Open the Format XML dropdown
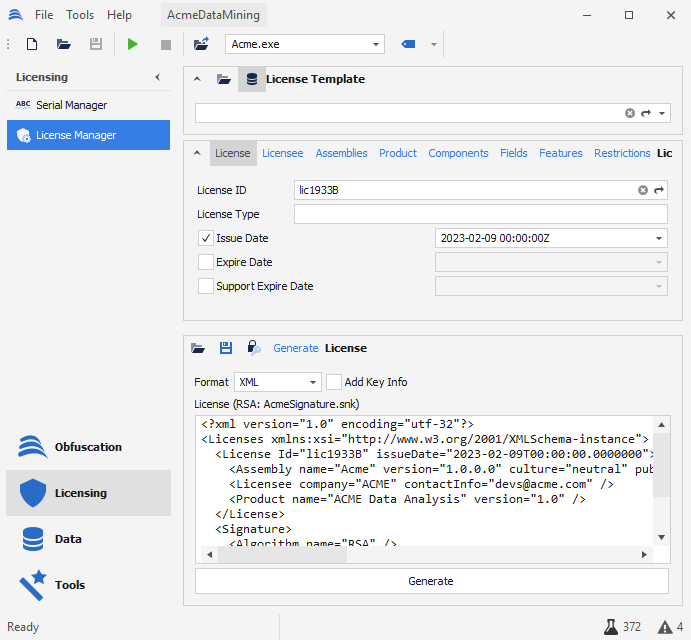The width and height of the screenshot is (691, 640). coord(278,382)
